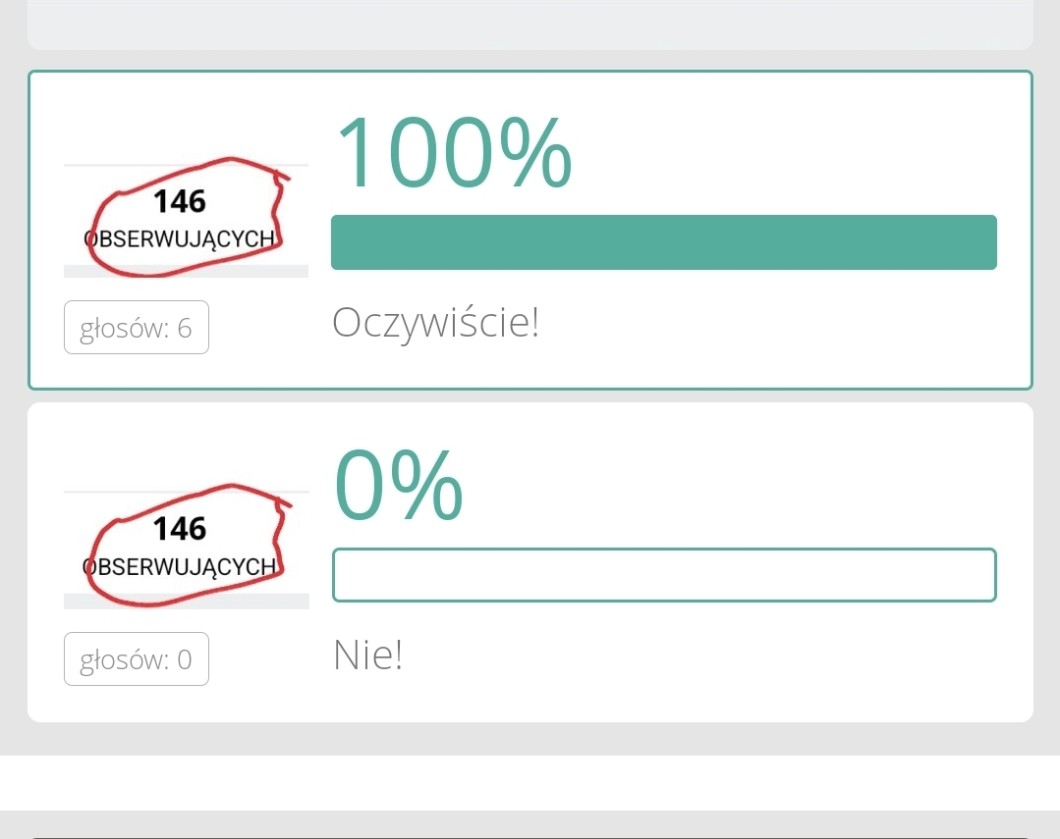Image resolution: width=1060 pixels, height=839 pixels.
Task: Click the number 146 in the Nie! thumbnail
Action: pos(179,529)
